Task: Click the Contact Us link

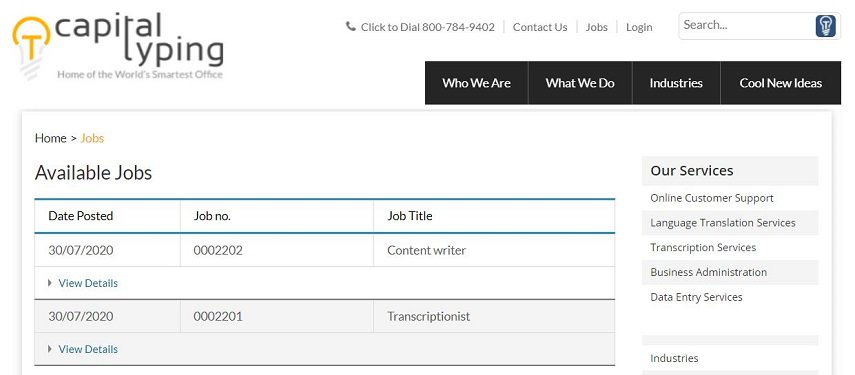Action: click(540, 27)
